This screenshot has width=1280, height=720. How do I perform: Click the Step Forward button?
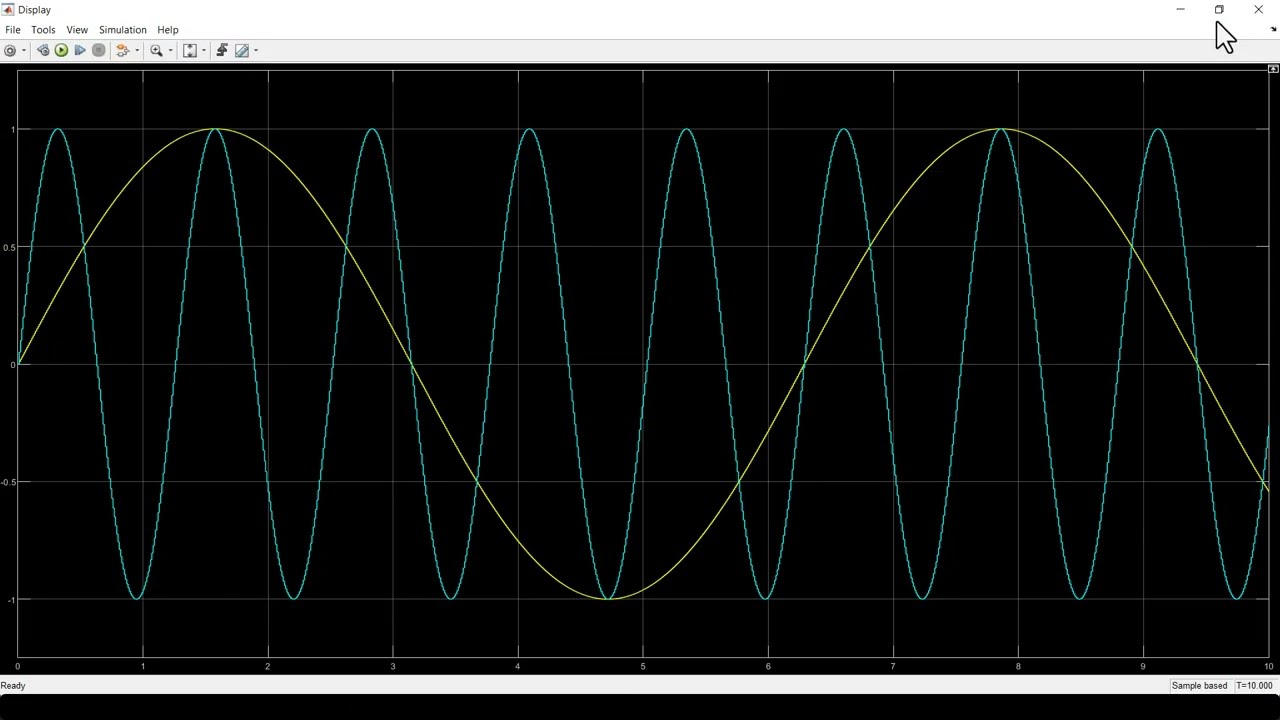pos(80,50)
